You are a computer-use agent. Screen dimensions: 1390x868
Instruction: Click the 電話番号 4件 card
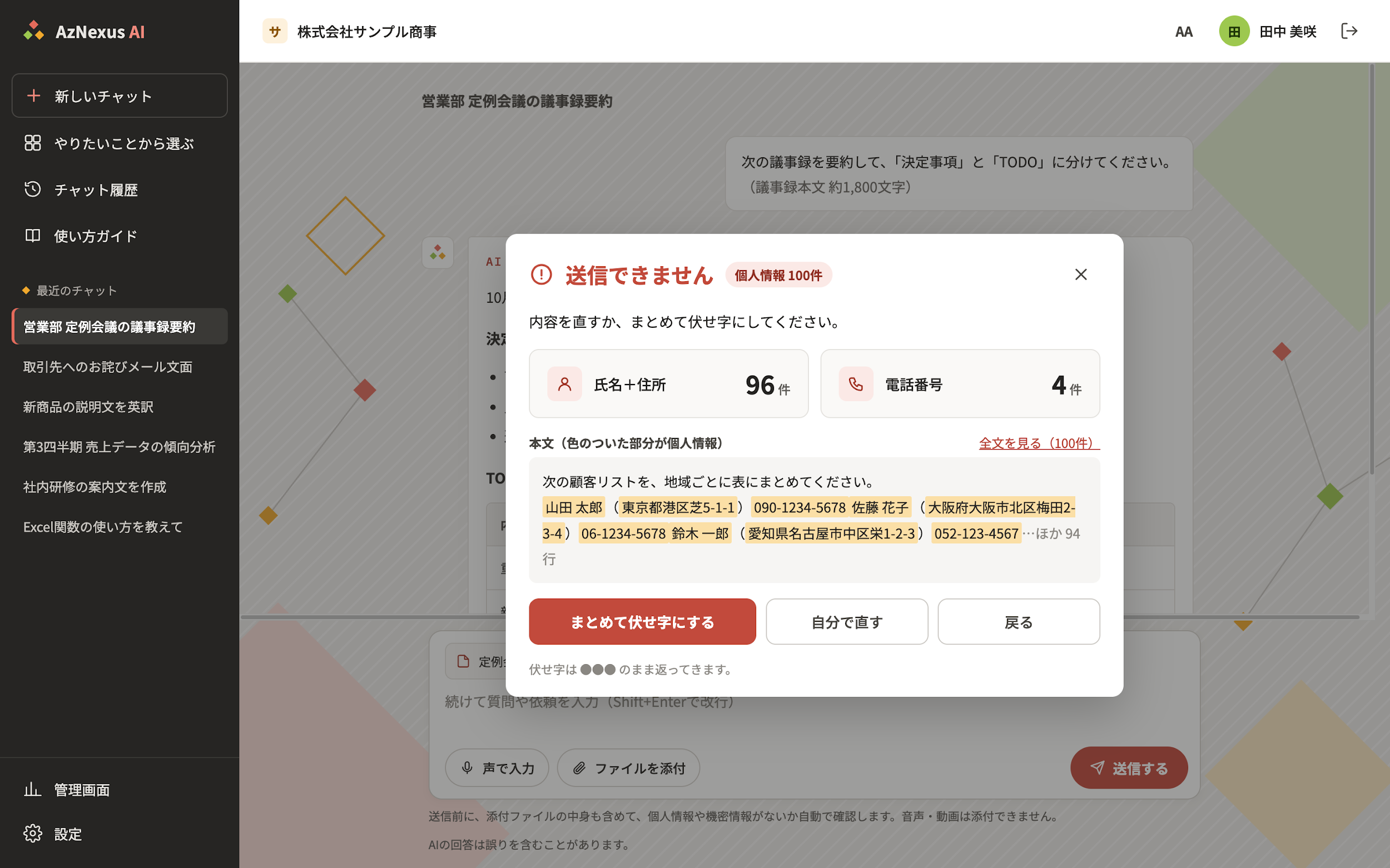click(960, 383)
